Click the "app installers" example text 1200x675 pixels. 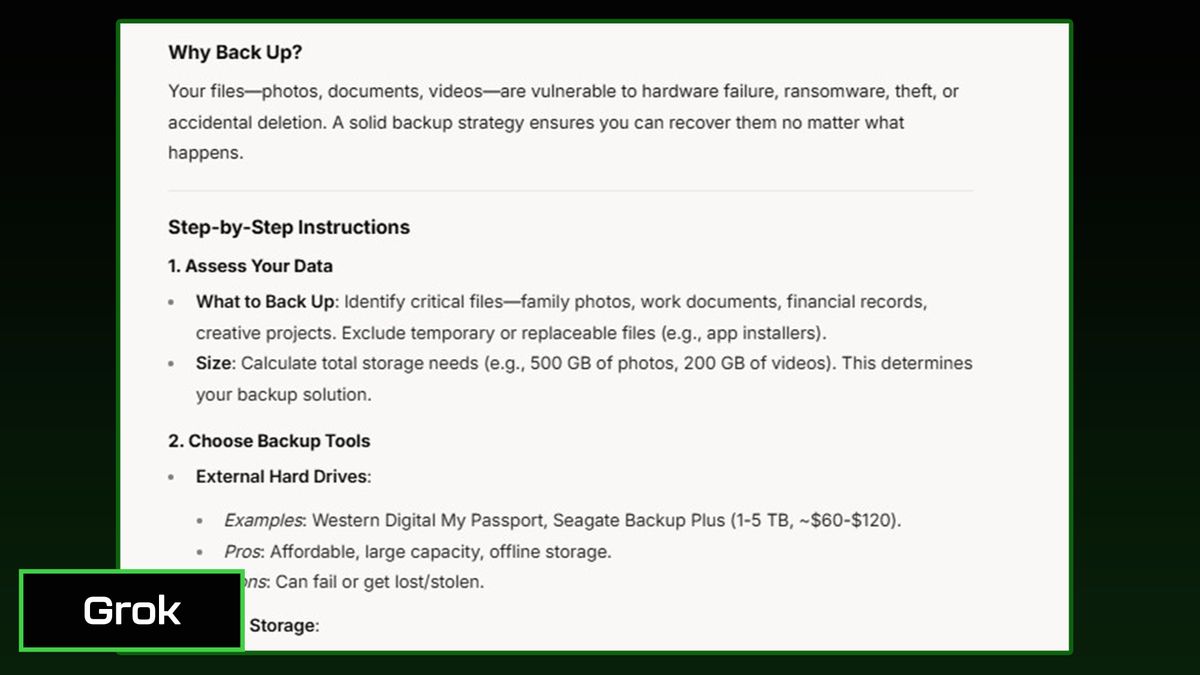pyautogui.click(x=766, y=332)
